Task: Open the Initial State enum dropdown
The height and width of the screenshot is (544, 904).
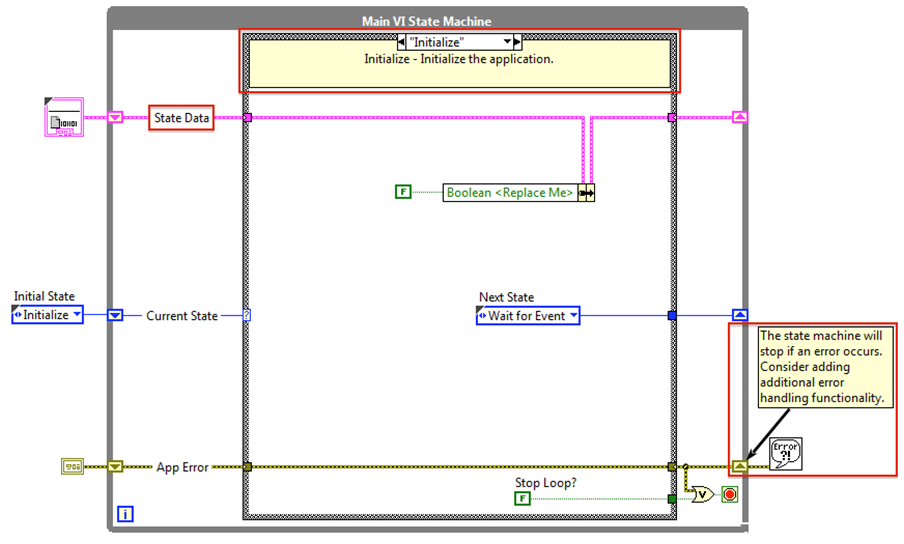Action: 47,315
